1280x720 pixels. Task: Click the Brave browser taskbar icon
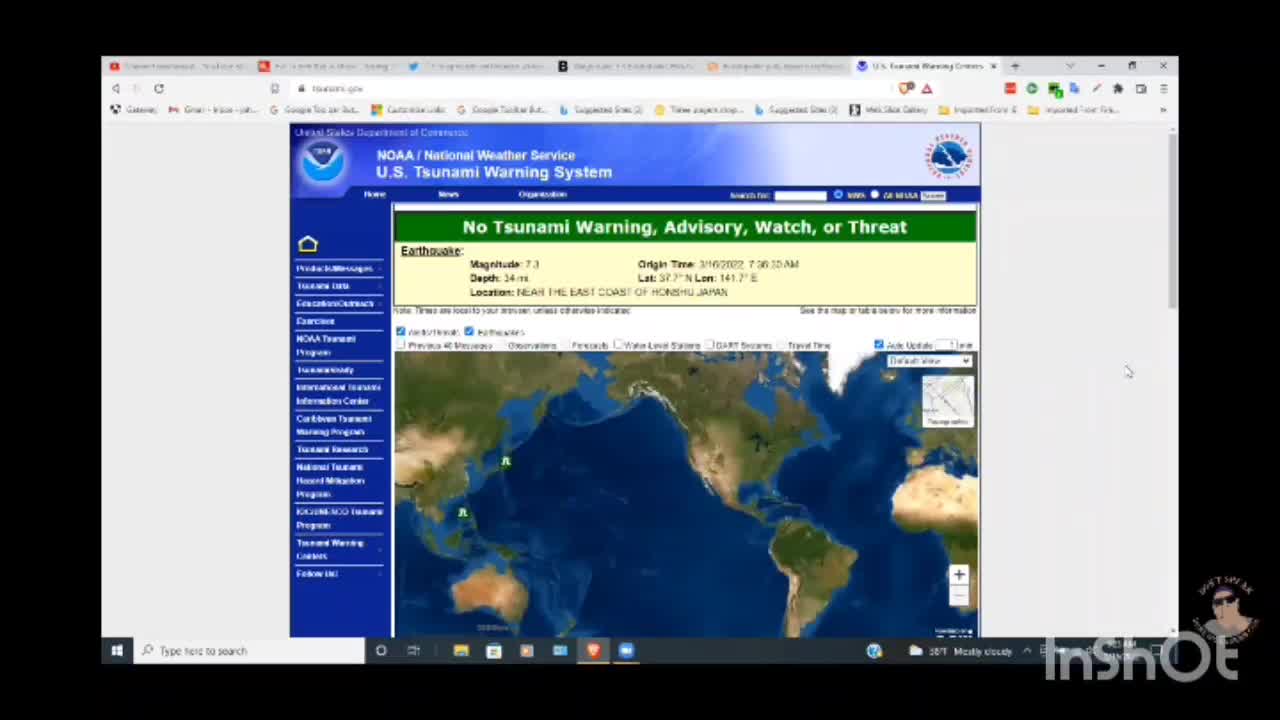click(593, 651)
